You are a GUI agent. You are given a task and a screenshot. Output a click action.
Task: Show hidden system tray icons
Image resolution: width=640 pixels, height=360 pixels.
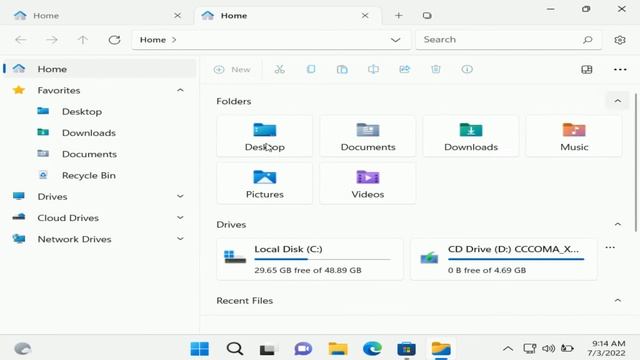click(x=508, y=349)
